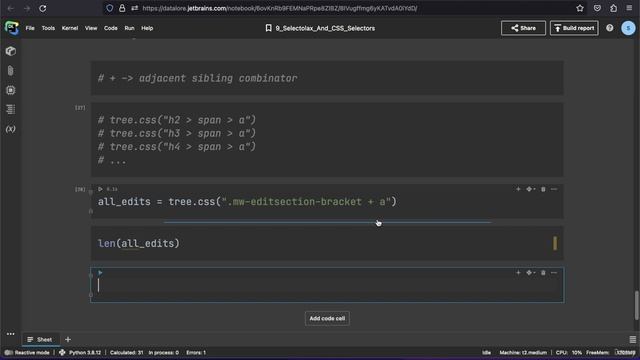This screenshot has width=640, height=360.
Task: Click the yellow warning marker on len(all_edits) cell
Action: [555, 243]
